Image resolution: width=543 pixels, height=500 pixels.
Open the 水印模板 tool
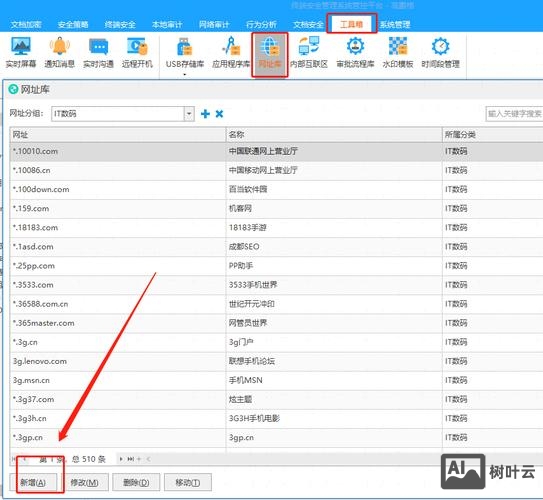(x=398, y=52)
